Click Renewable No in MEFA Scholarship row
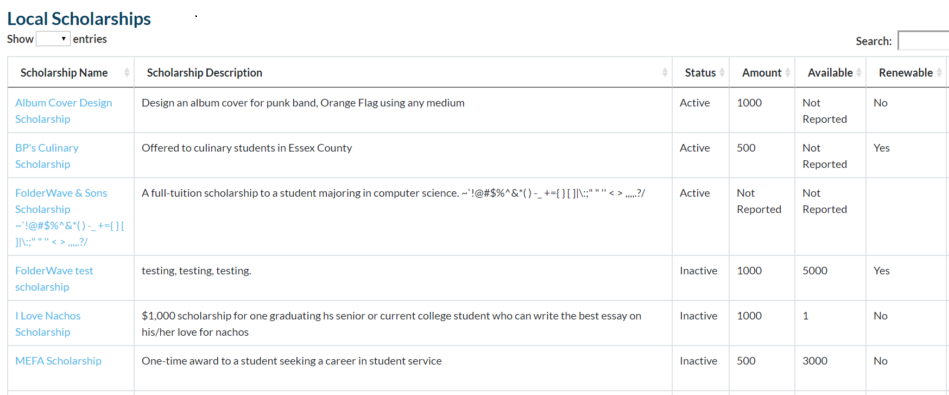Image resolution: width=949 pixels, height=395 pixels. (881, 361)
